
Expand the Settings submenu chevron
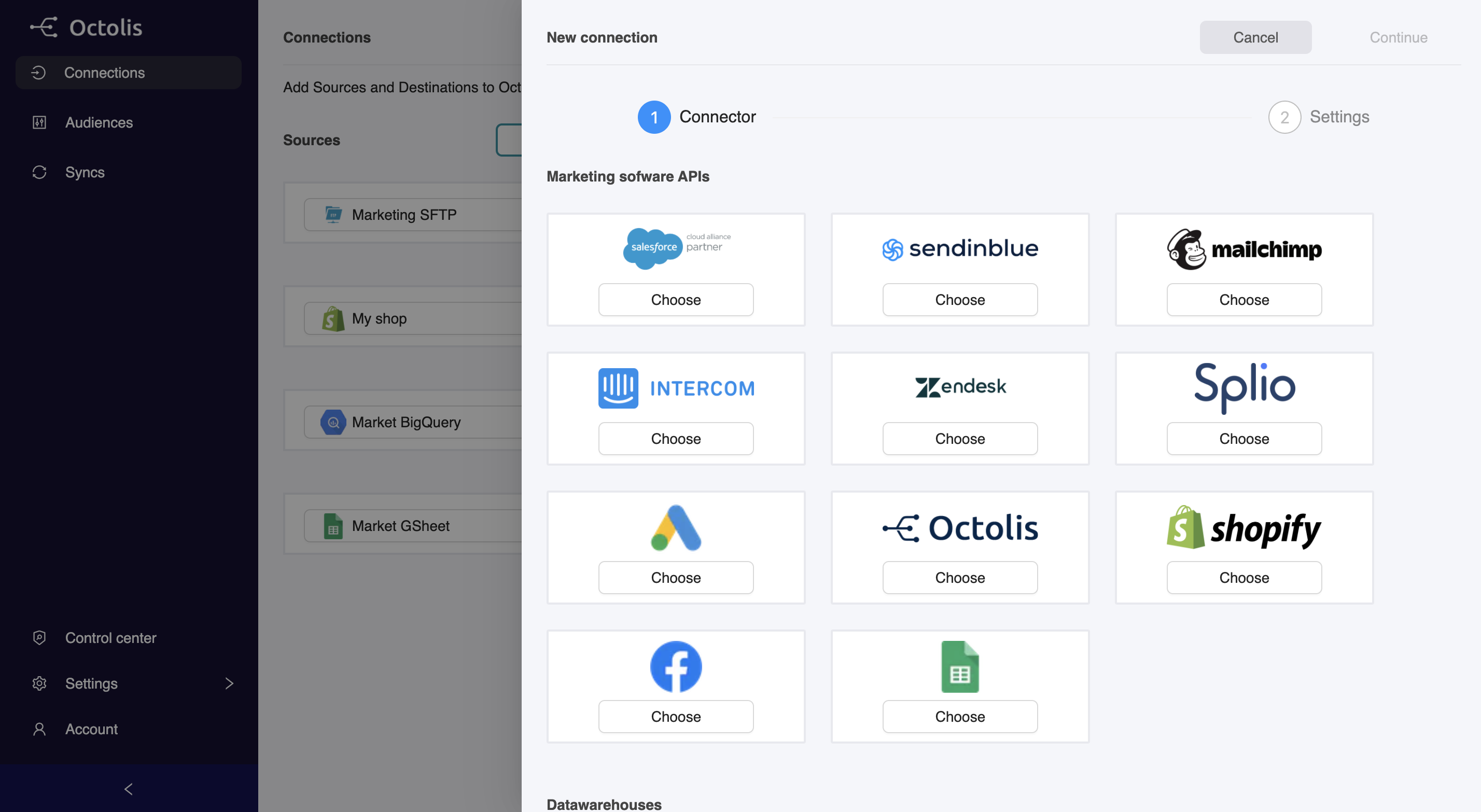tap(229, 683)
